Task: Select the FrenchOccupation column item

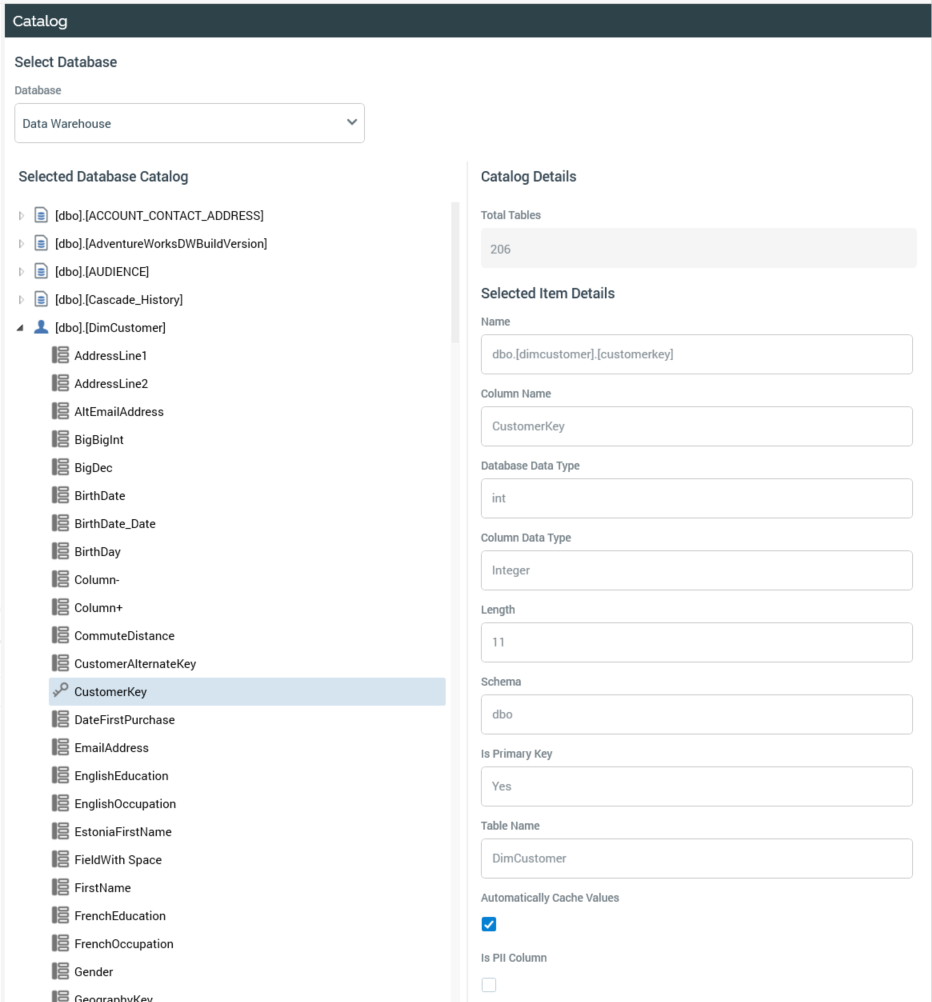Action: tap(123, 943)
